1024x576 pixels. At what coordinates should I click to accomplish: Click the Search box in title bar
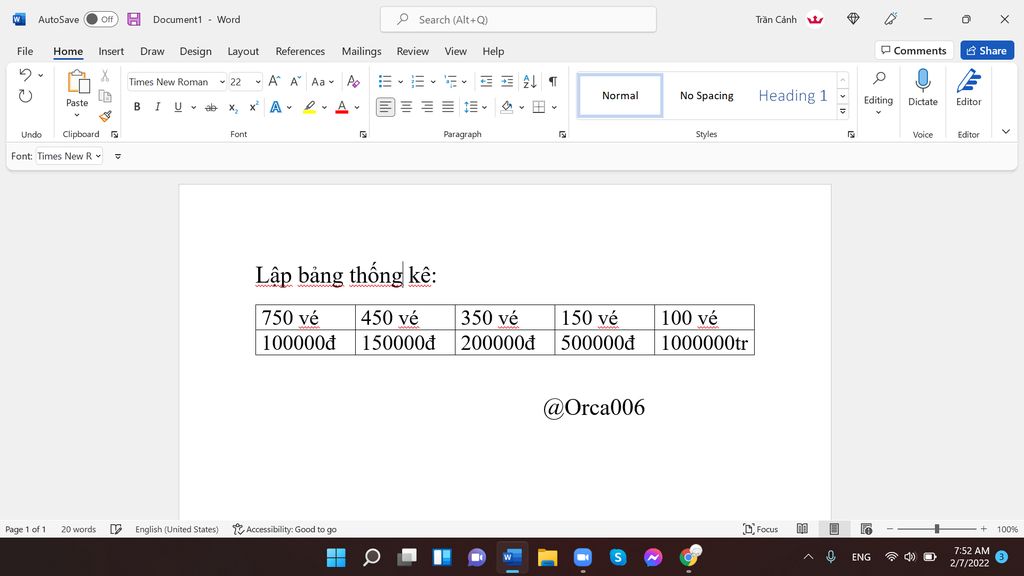coord(519,20)
